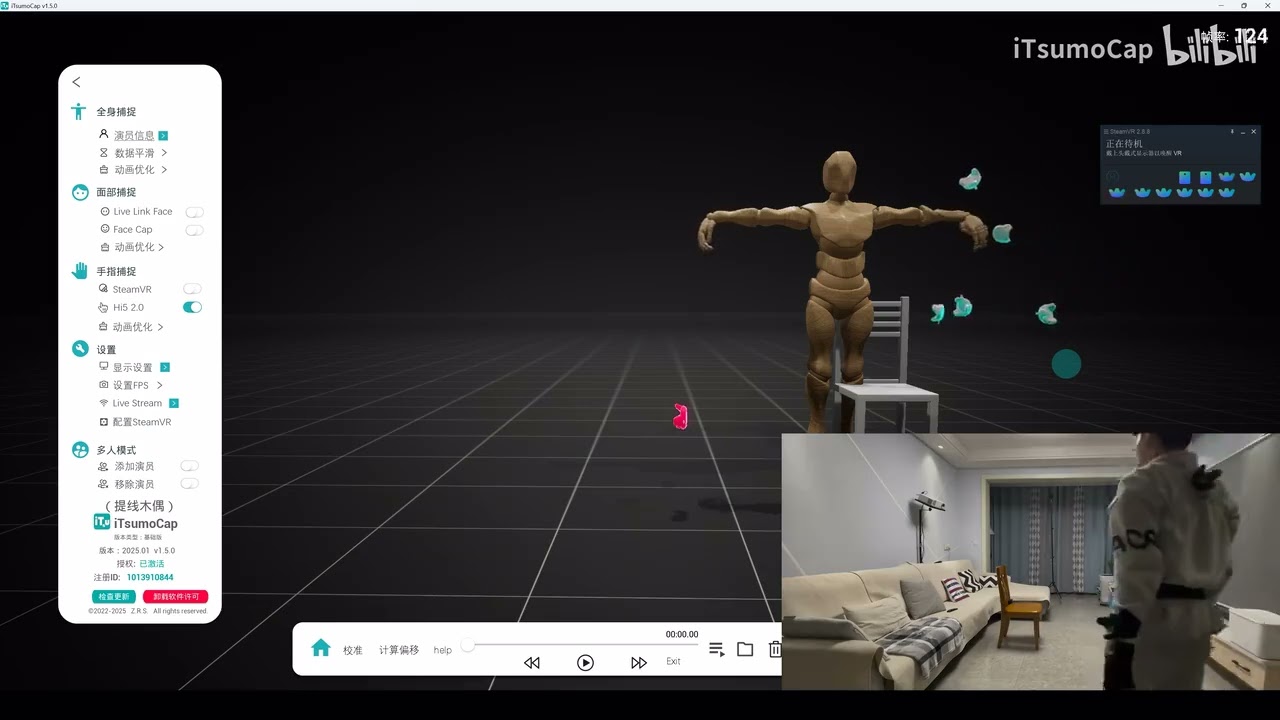Click the face icon beside 面部捕捉

pyautogui.click(x=80, y=192)
